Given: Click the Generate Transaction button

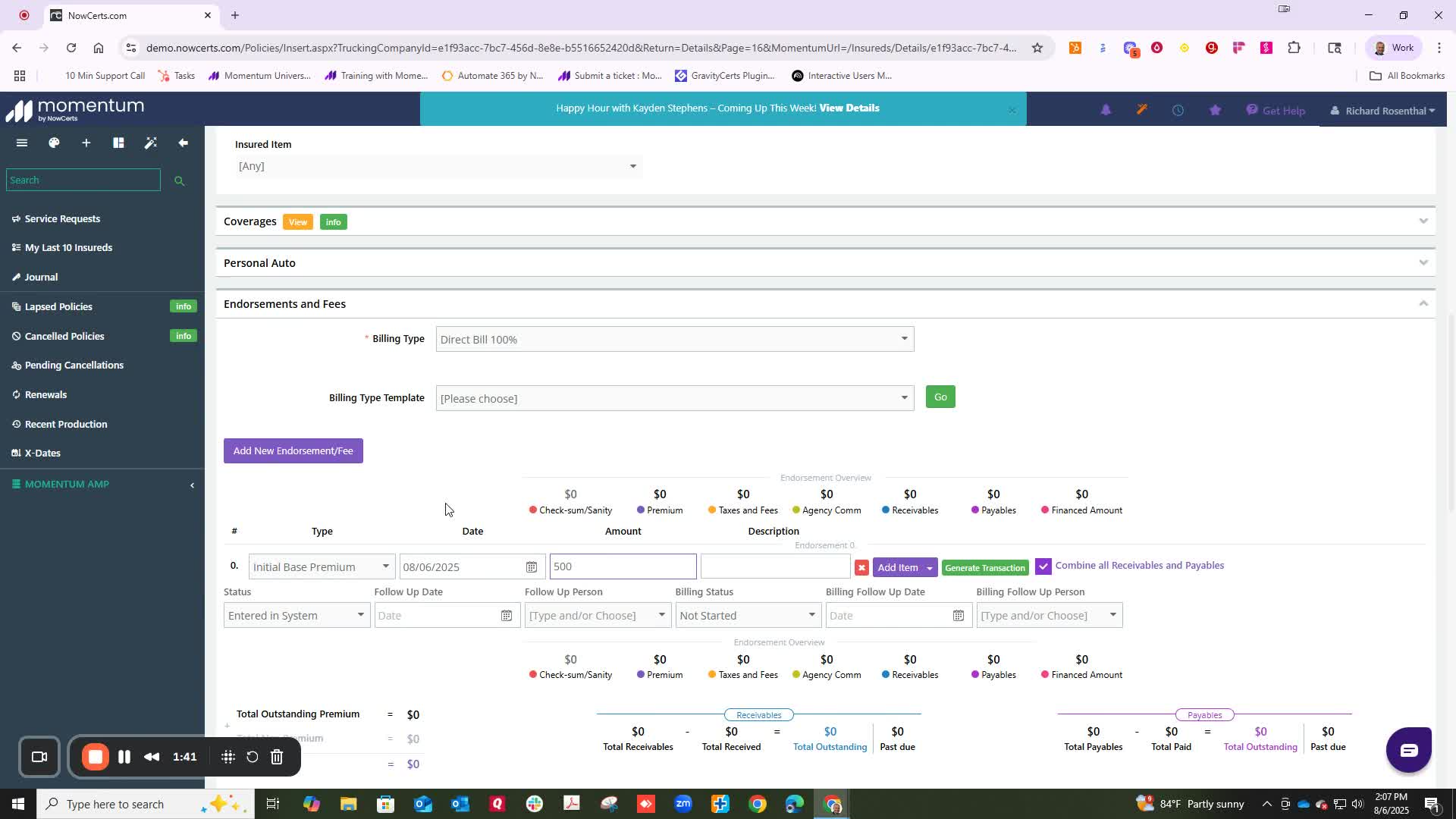Looking at the screenshot, I should pyautogui.click(x=984, y=568).
